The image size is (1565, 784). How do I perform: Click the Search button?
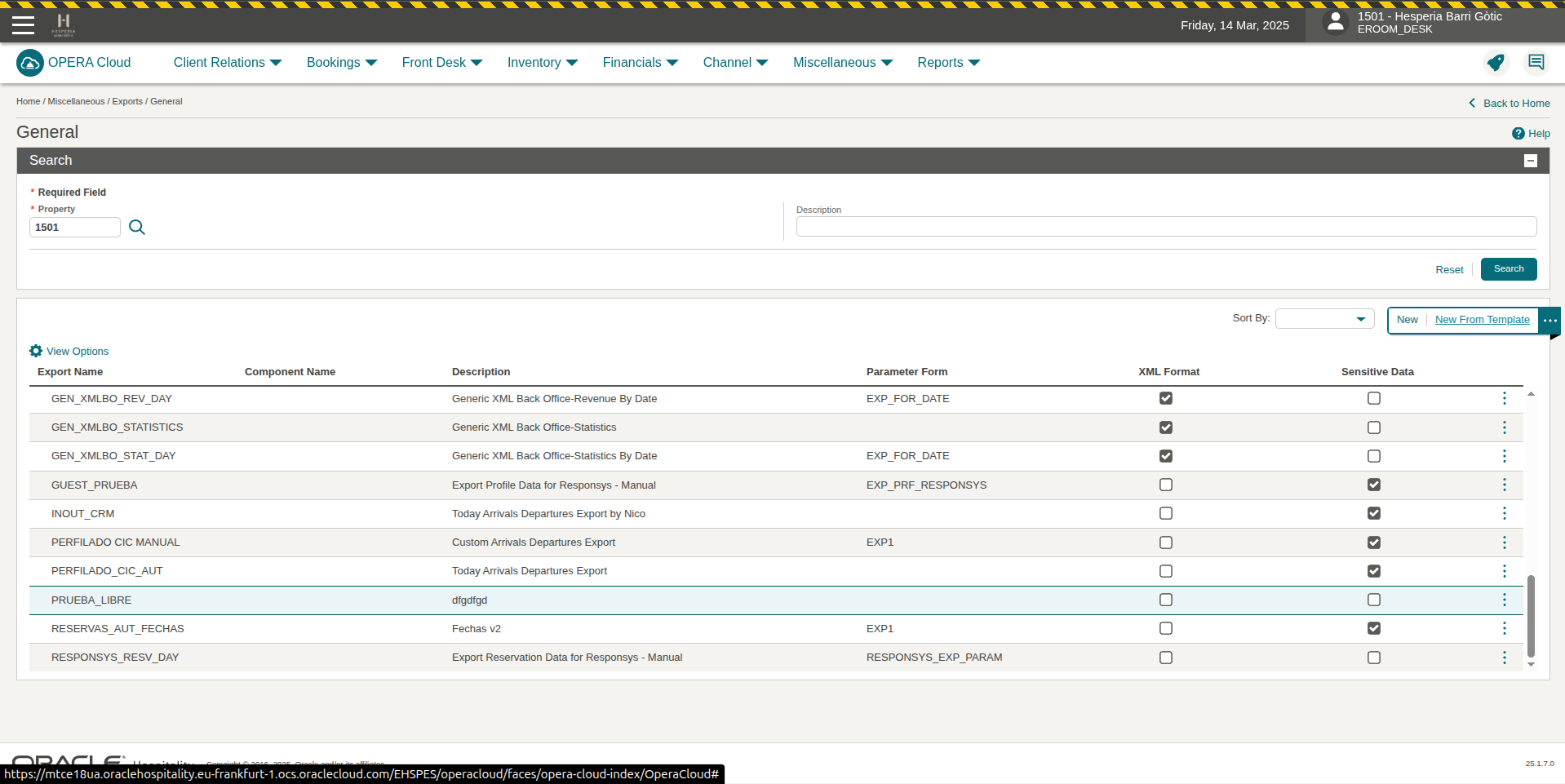click(1508, 269)
